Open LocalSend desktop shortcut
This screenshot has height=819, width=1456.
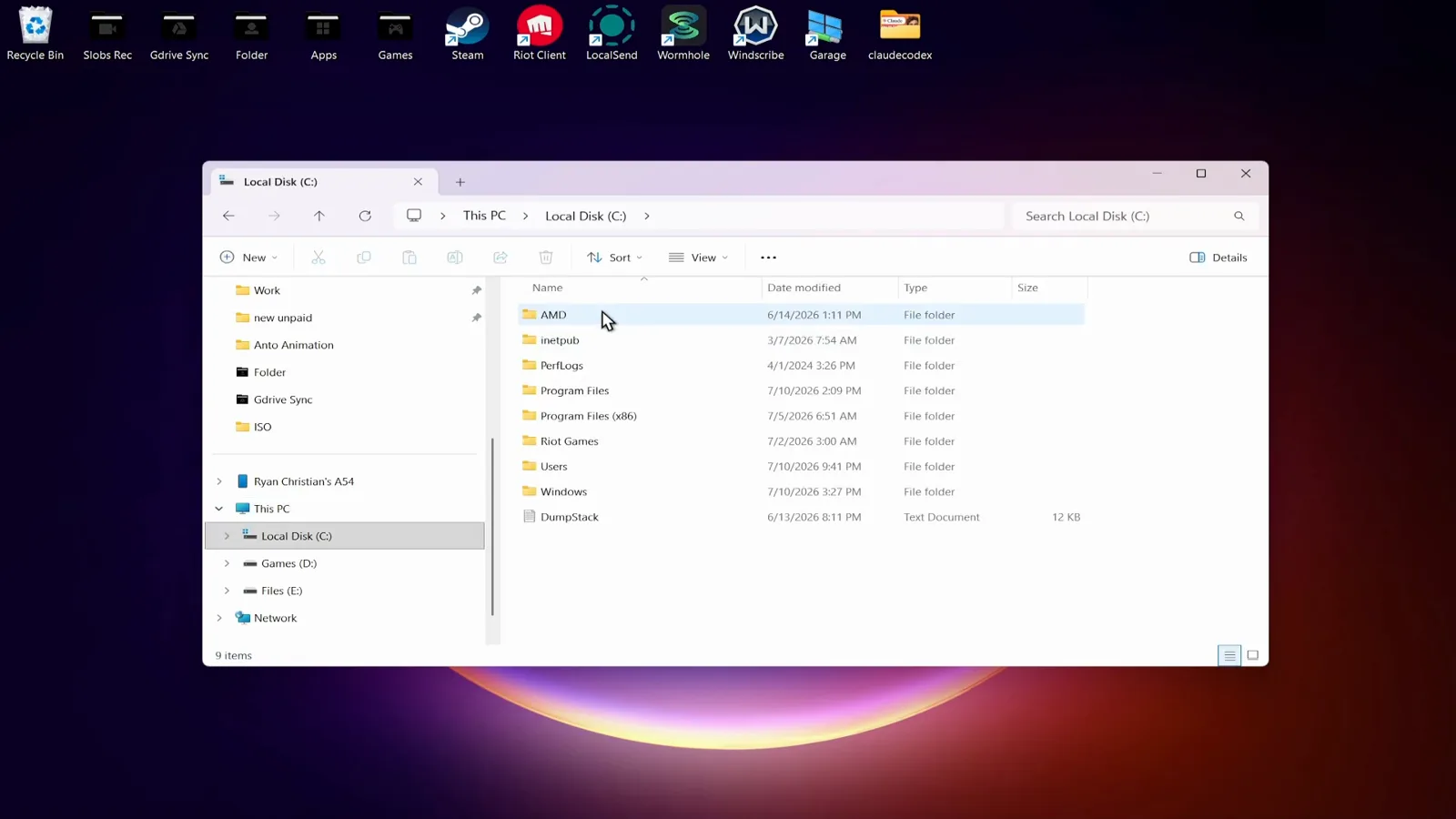[612, 33]
